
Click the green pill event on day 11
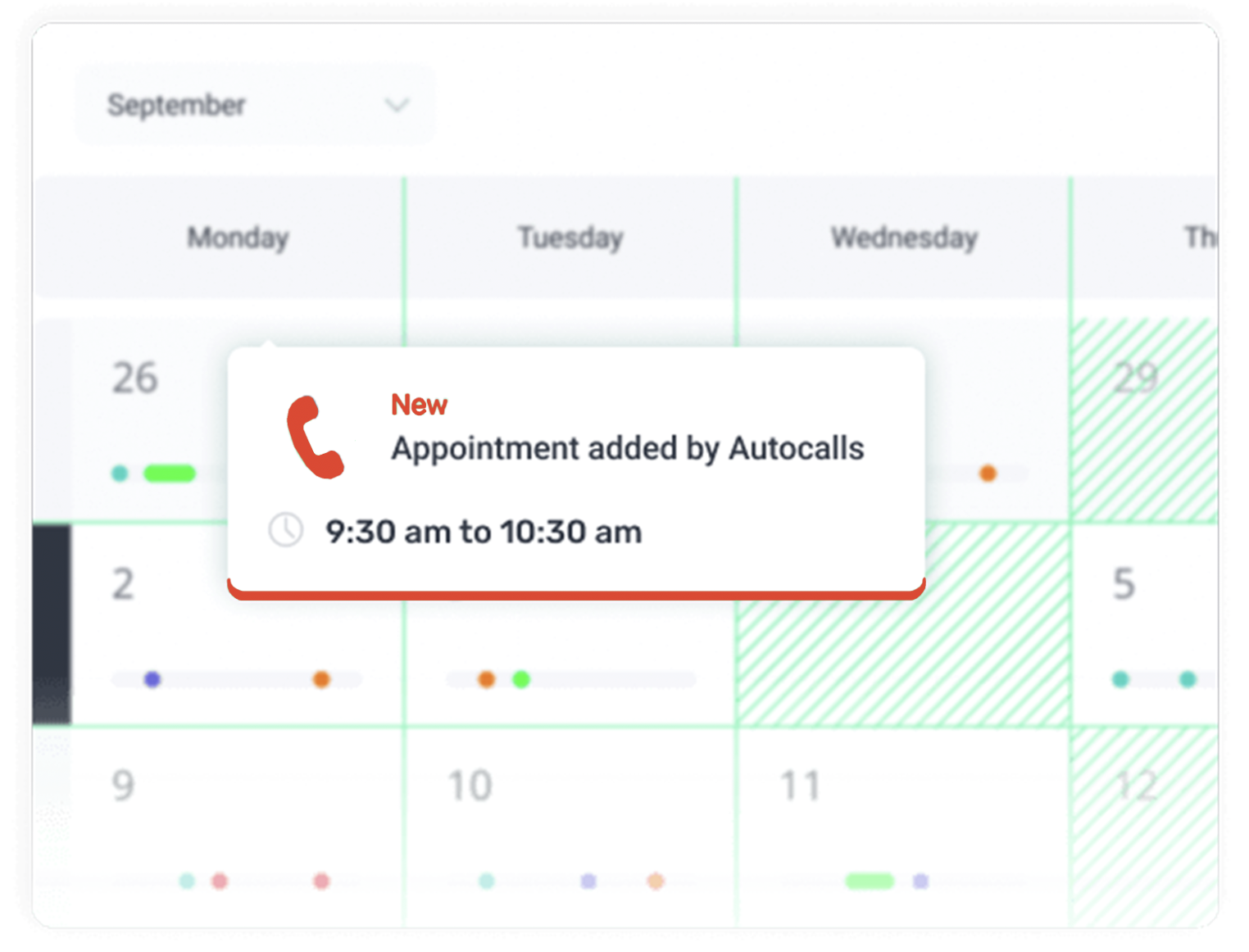click(870, 881)
